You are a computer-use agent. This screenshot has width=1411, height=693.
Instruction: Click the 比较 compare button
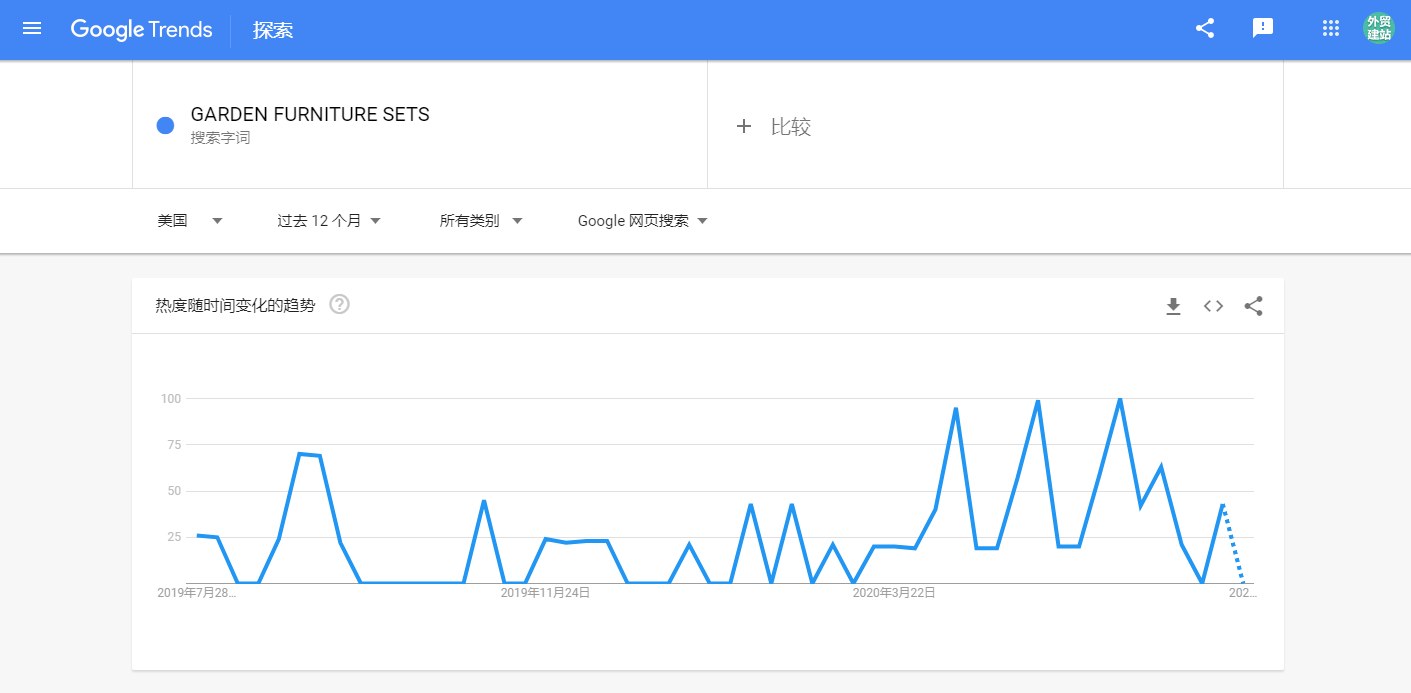(x=791, y=127)
